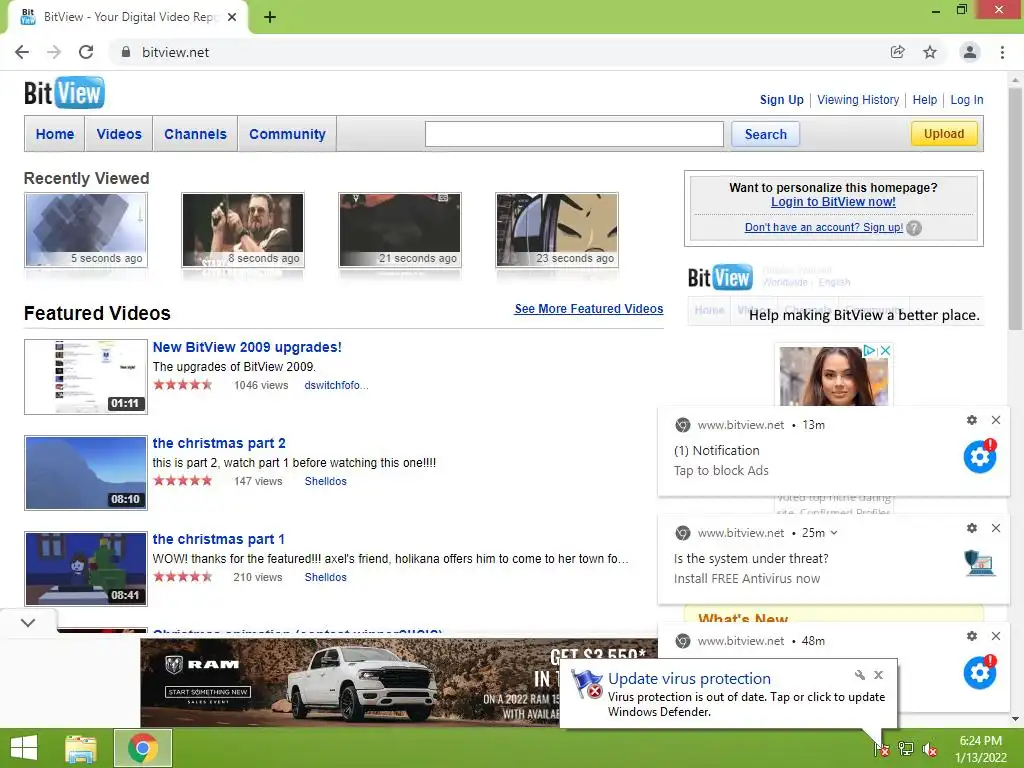The height and width of the screenshot is (768, 1024).
Task: Go back using the browser back arrow
Action: [x=22, y=52]
